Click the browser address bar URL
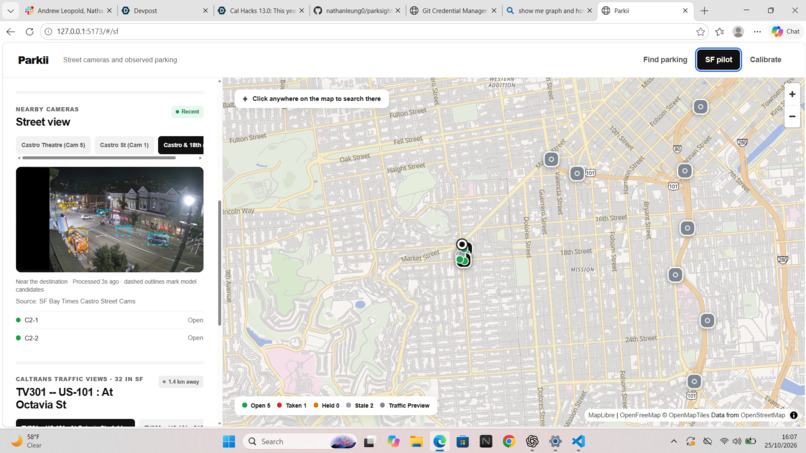The width and height of the screenshot is (806, 453). click(87, 31)
